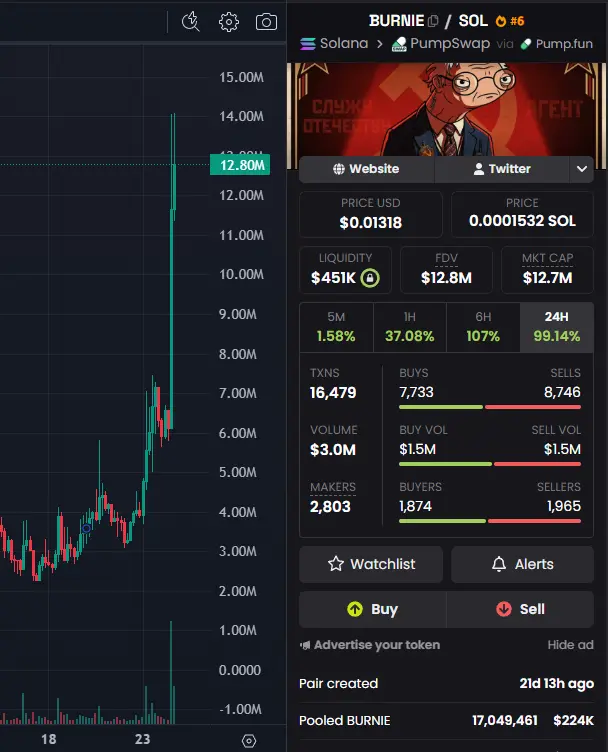This screenshot has width=608, height=752.
Task: Click the red down-arrow Sell icon
Action: [x=503, y=609]
